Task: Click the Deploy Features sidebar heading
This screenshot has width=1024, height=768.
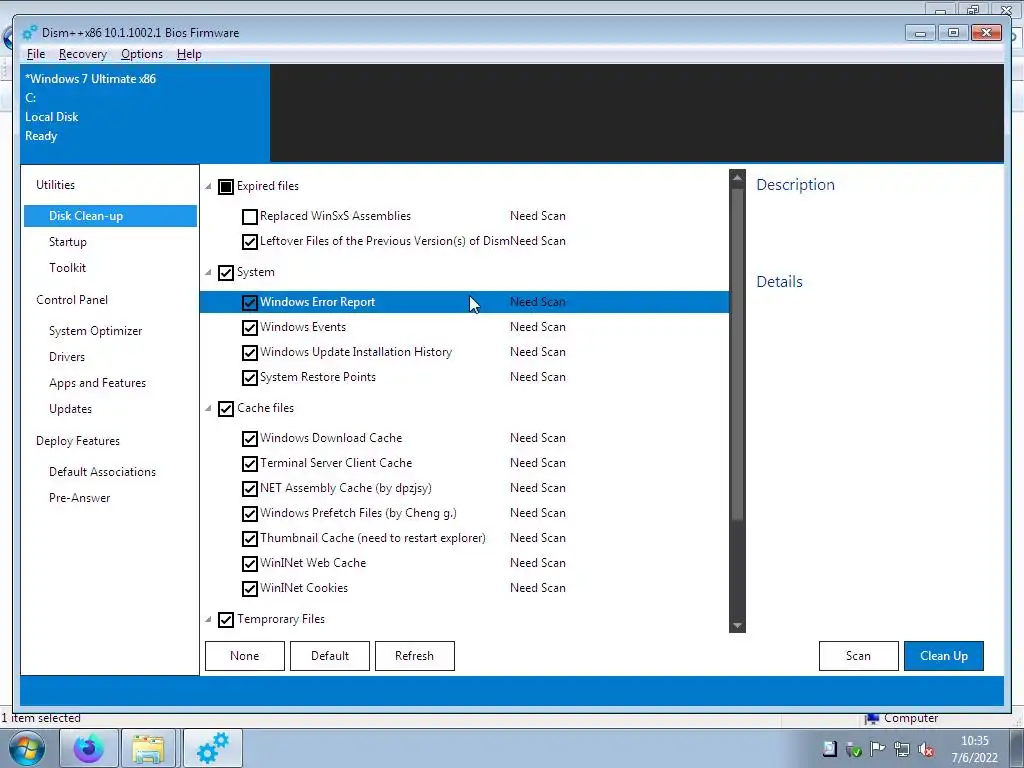Action: tap(78, 441)
